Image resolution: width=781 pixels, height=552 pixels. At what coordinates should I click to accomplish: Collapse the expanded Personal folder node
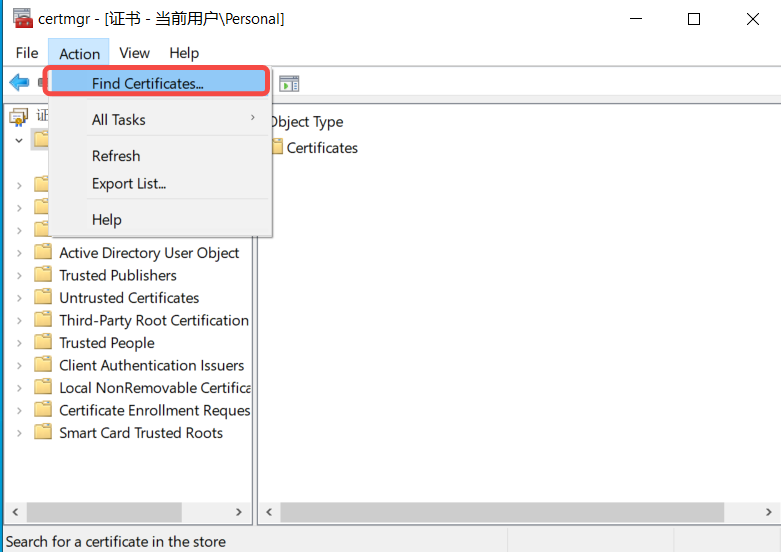(x=19, y=140)
